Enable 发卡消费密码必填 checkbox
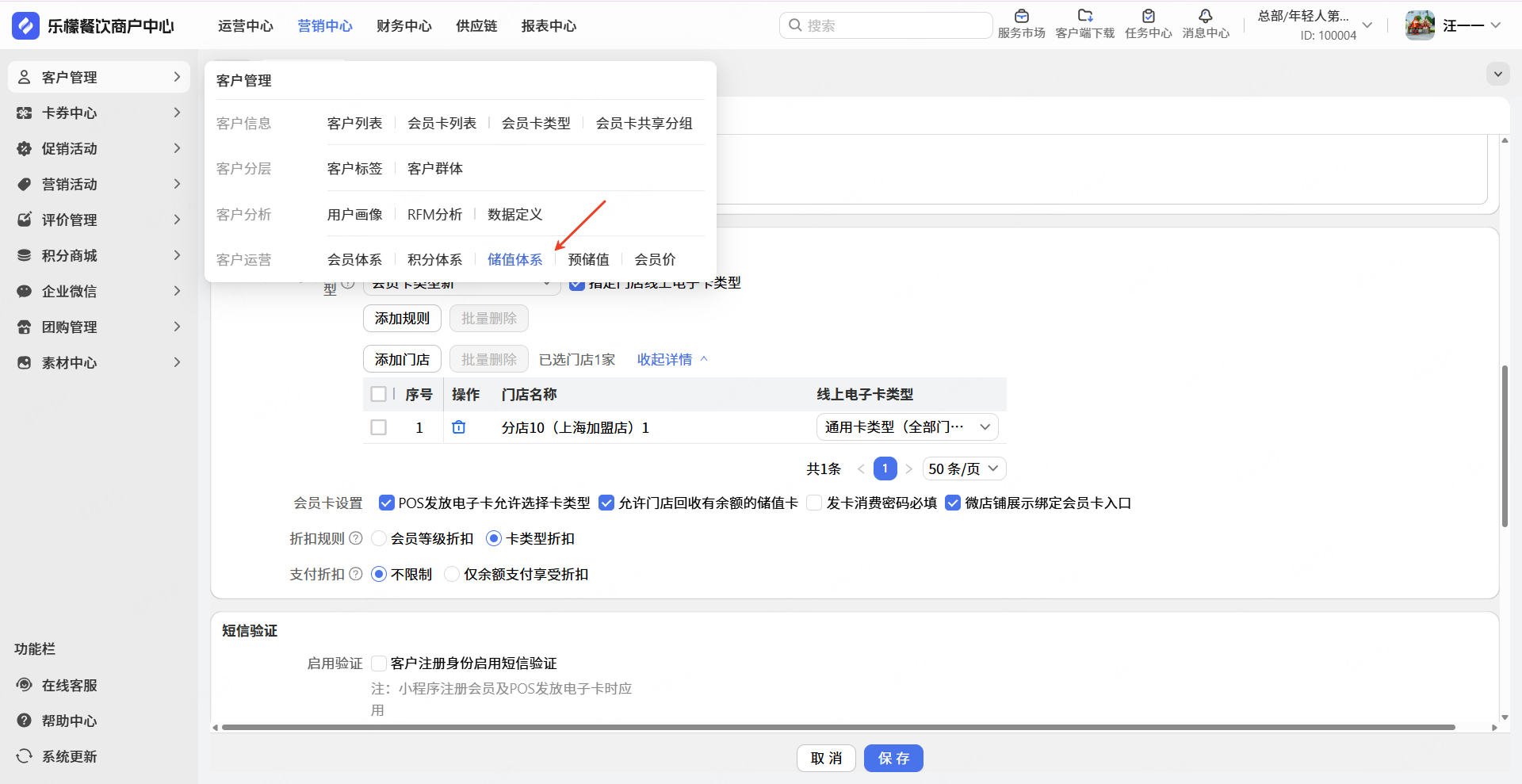Image resolution: width=1522 pixels, height=784 pixels. point(814,503)
